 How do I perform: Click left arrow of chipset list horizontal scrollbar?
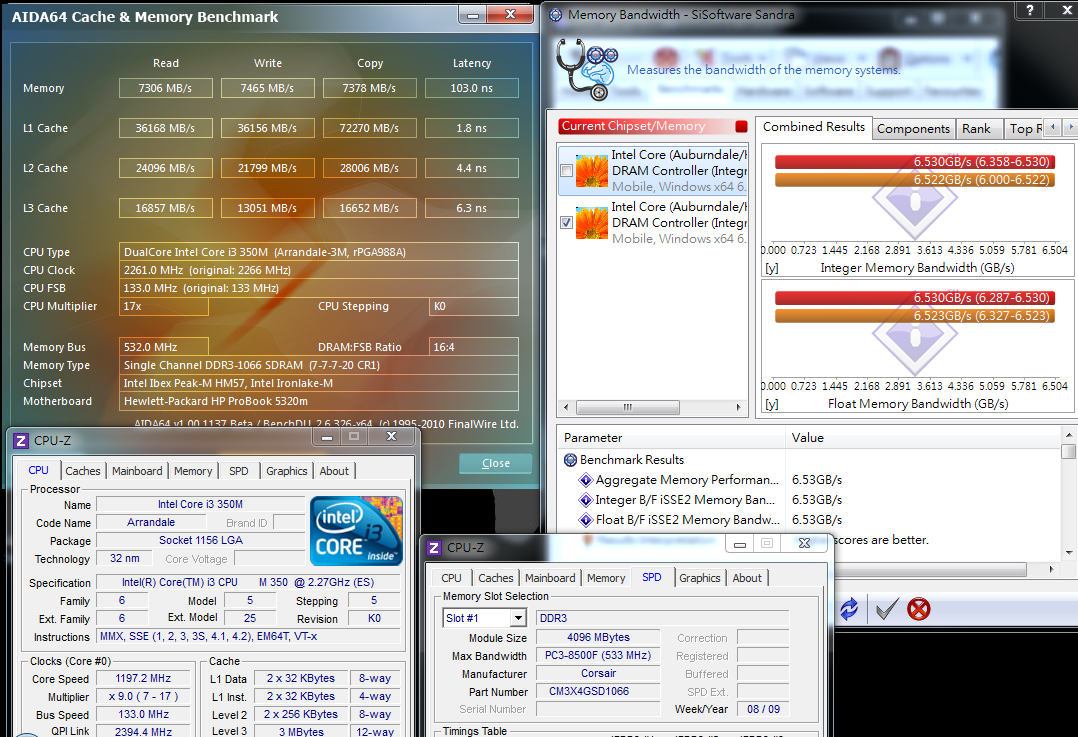566,407
